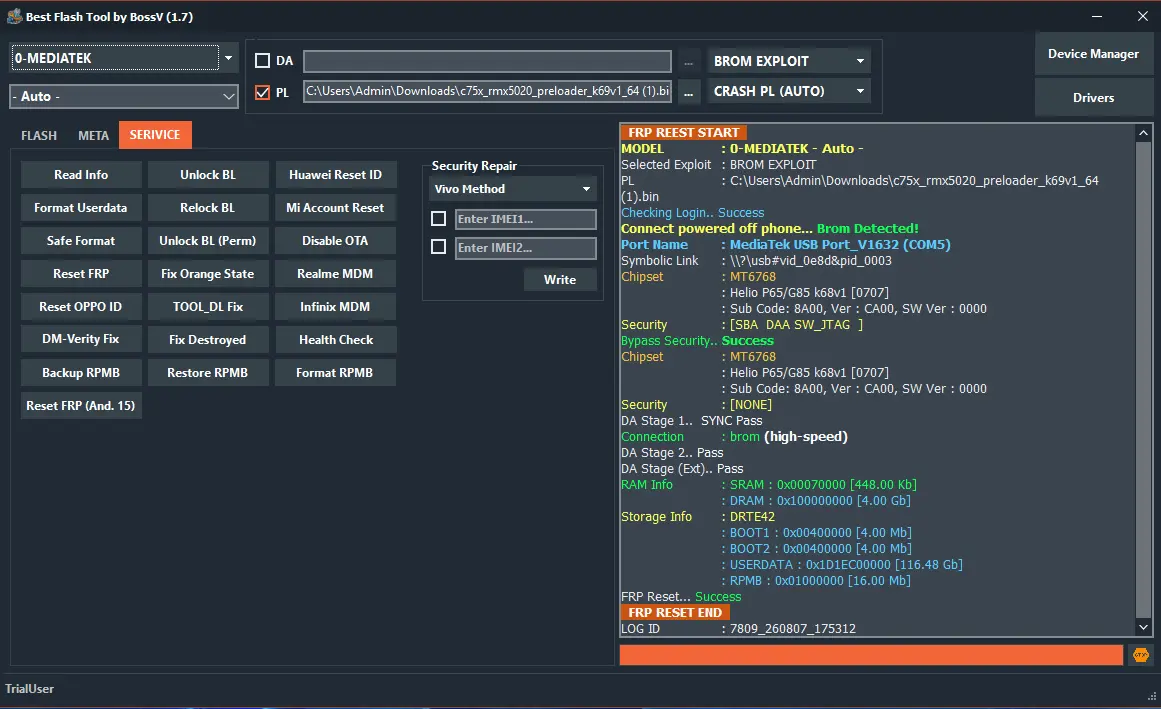Click the log scrollbar down arrow
Viewport: 1161px width, 709px height.
click(x=1143, y=627)
